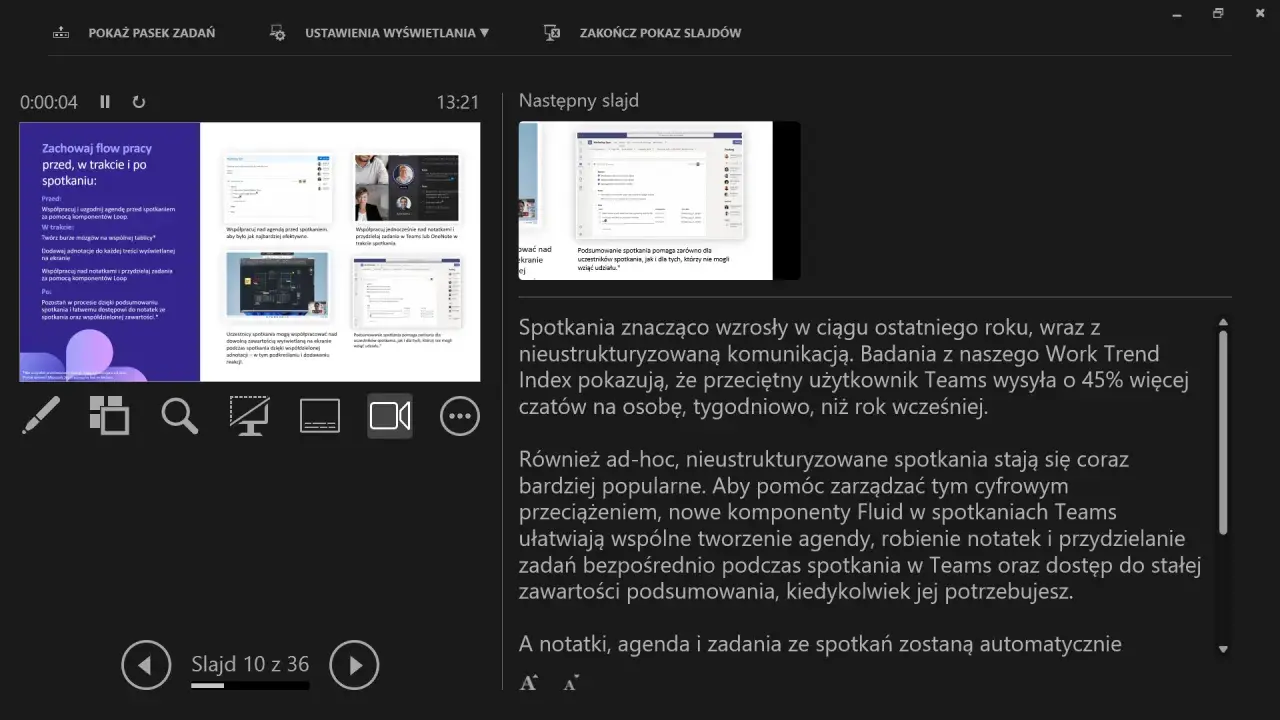
Task: Restart the presentation timer
Action: tap(139, 102)
